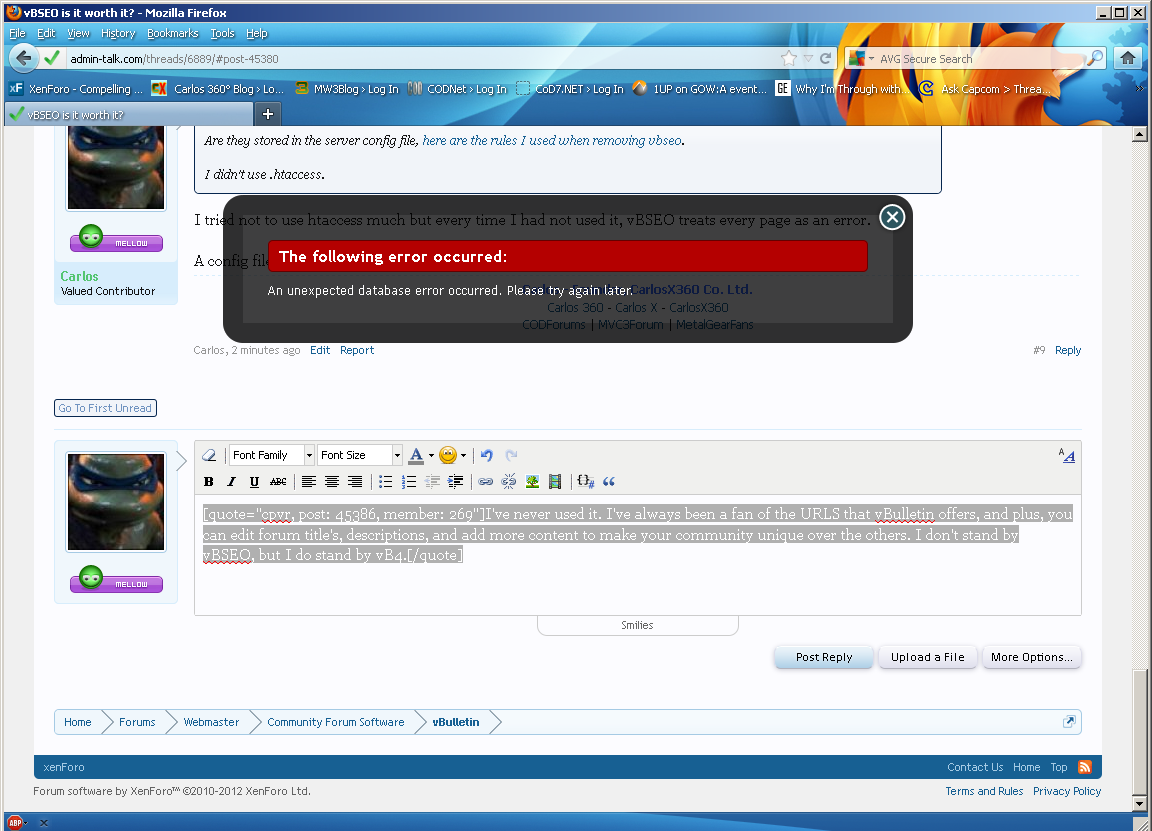
Task: Open the Tools menu
Action: [x=223, y=33]
